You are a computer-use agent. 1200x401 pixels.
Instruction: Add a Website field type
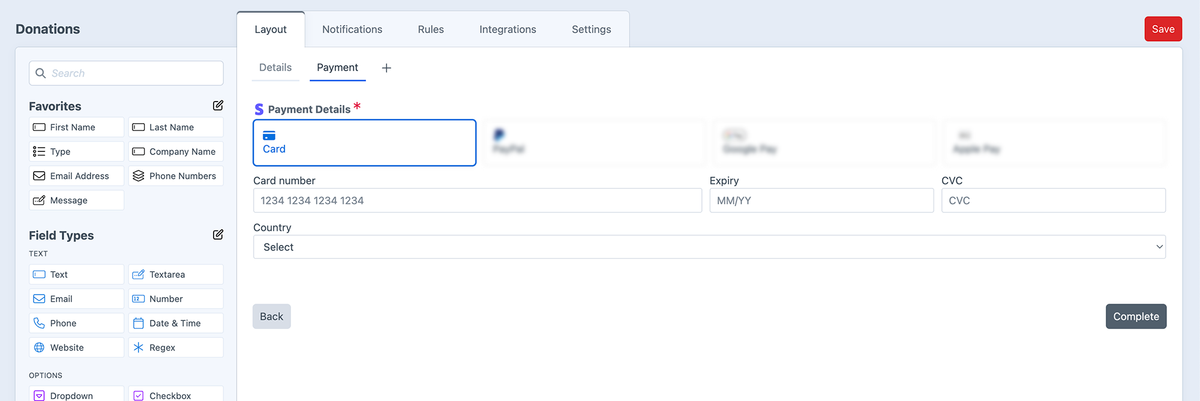[77, 348]
